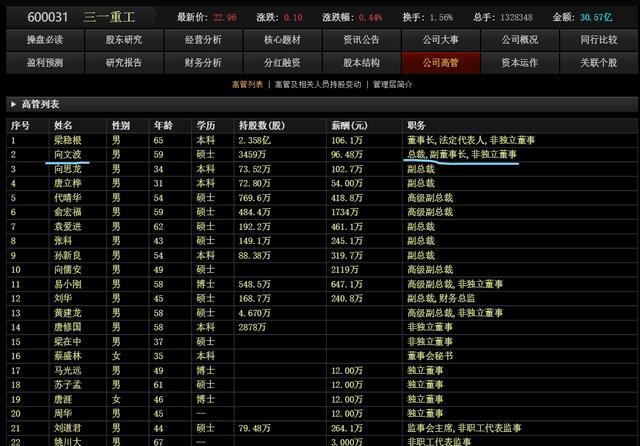
Task: Go to 关联个股 tab
Action: (599, 63)
